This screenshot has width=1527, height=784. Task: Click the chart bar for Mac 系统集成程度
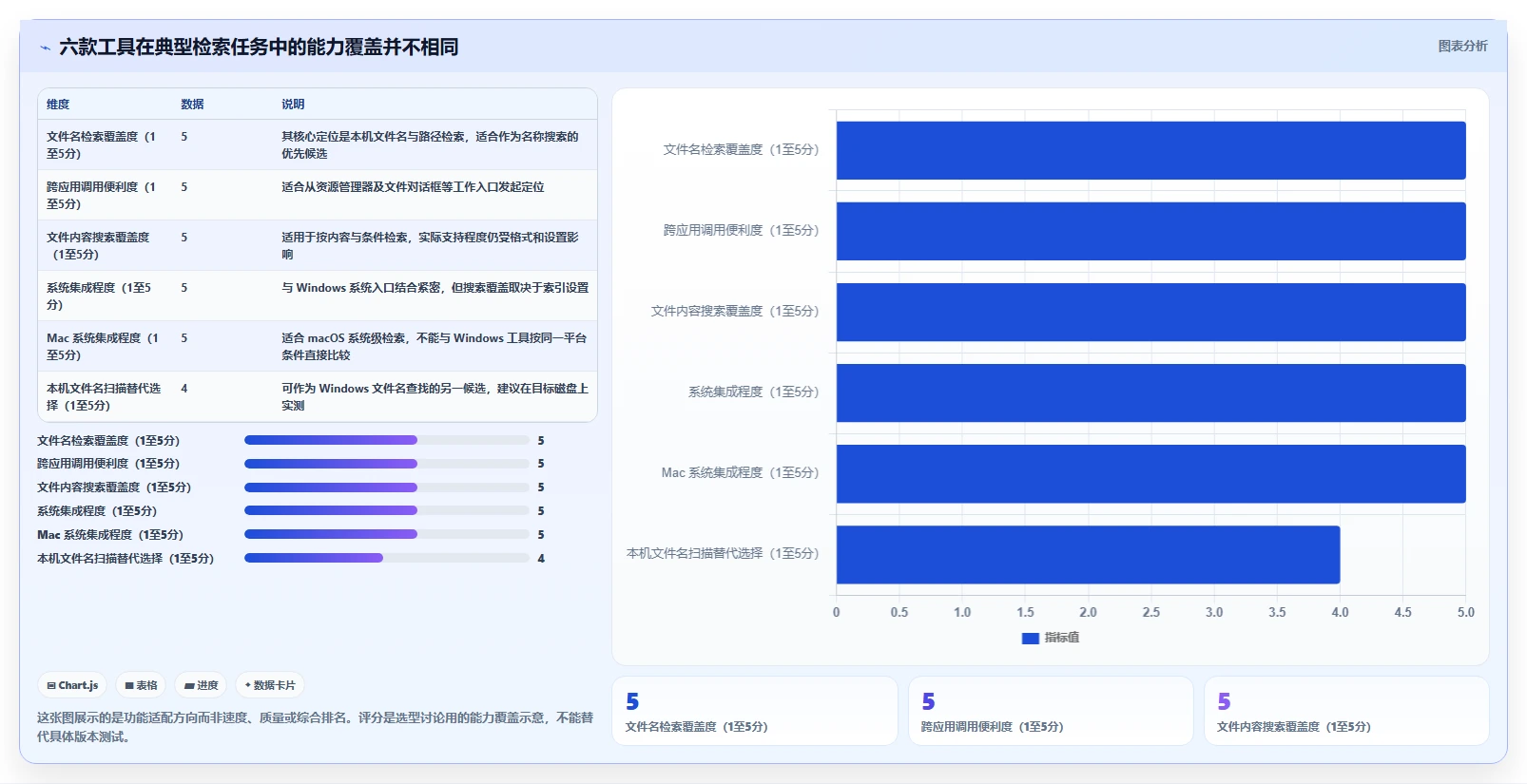1150,473
